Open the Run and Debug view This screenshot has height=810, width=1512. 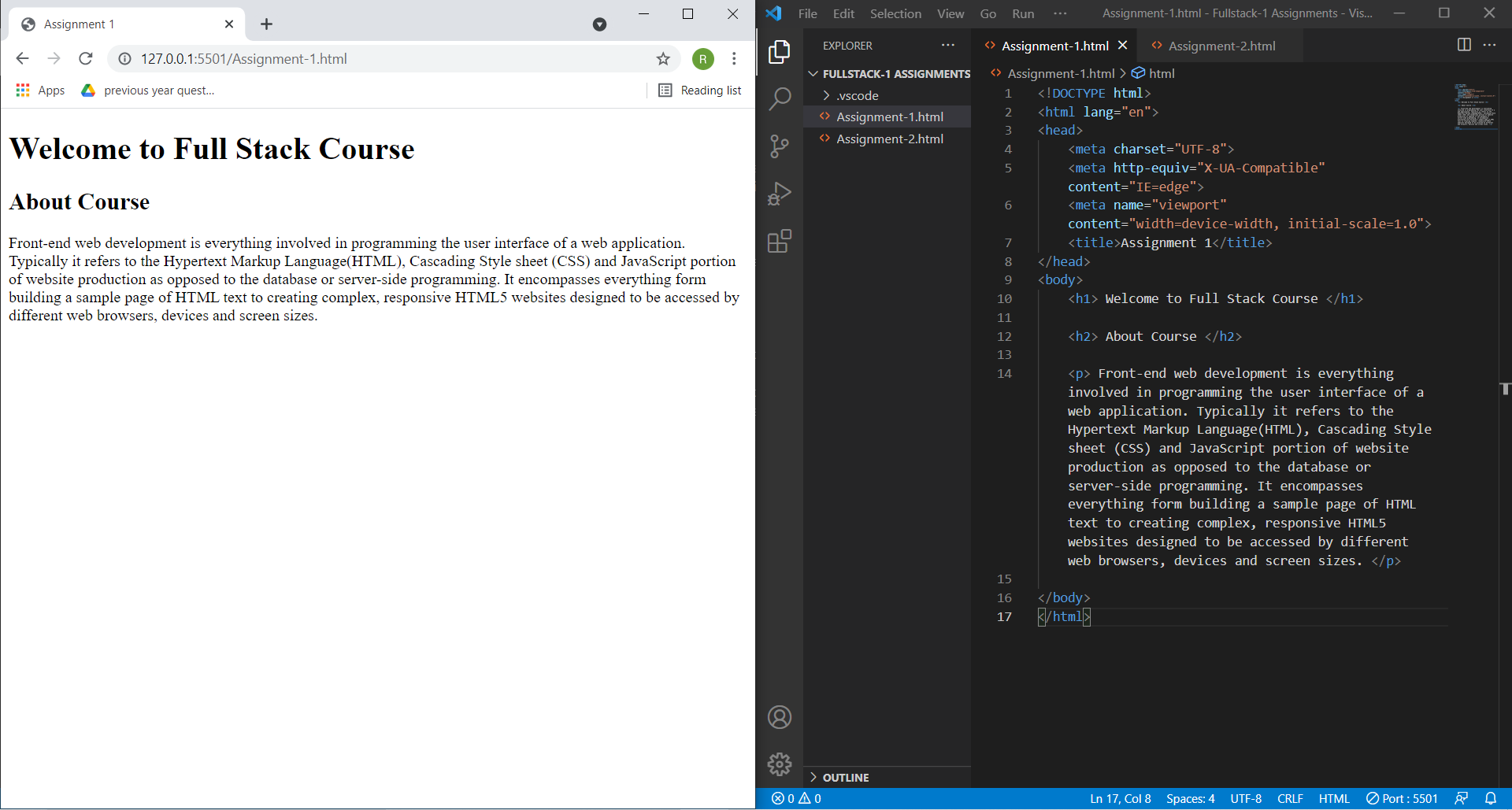point(779,194)
